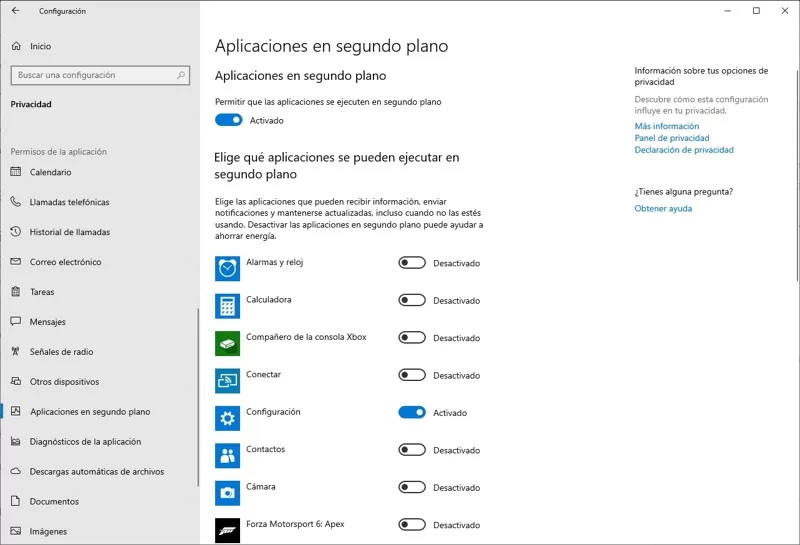Click Declaración de privacidad link

point(684,150)
